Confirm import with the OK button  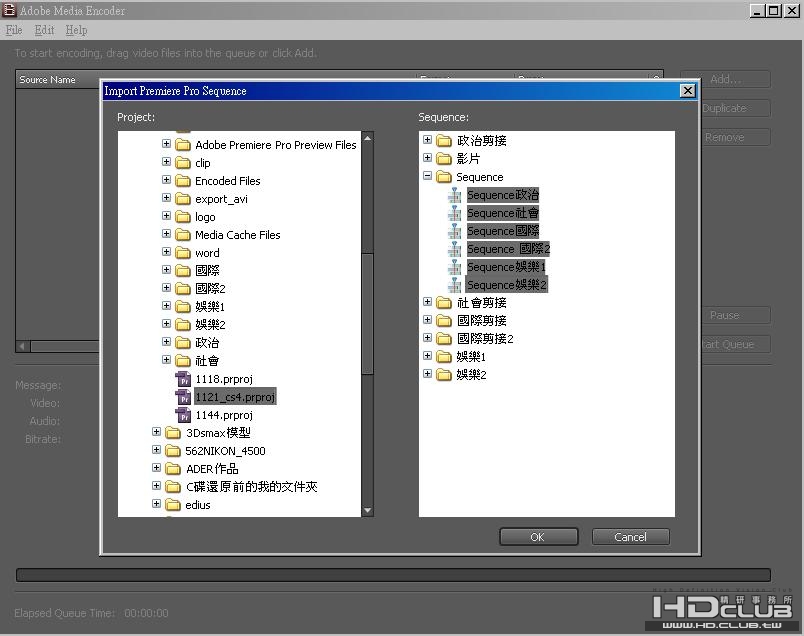point(538,537)
